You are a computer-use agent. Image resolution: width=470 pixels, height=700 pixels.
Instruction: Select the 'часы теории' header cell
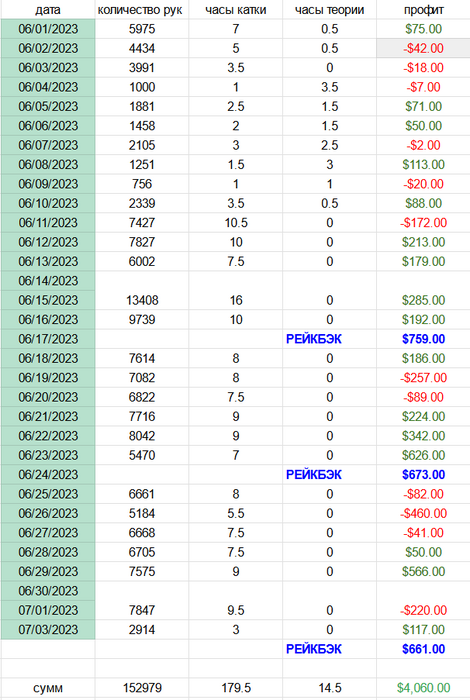tap(329, 9)
